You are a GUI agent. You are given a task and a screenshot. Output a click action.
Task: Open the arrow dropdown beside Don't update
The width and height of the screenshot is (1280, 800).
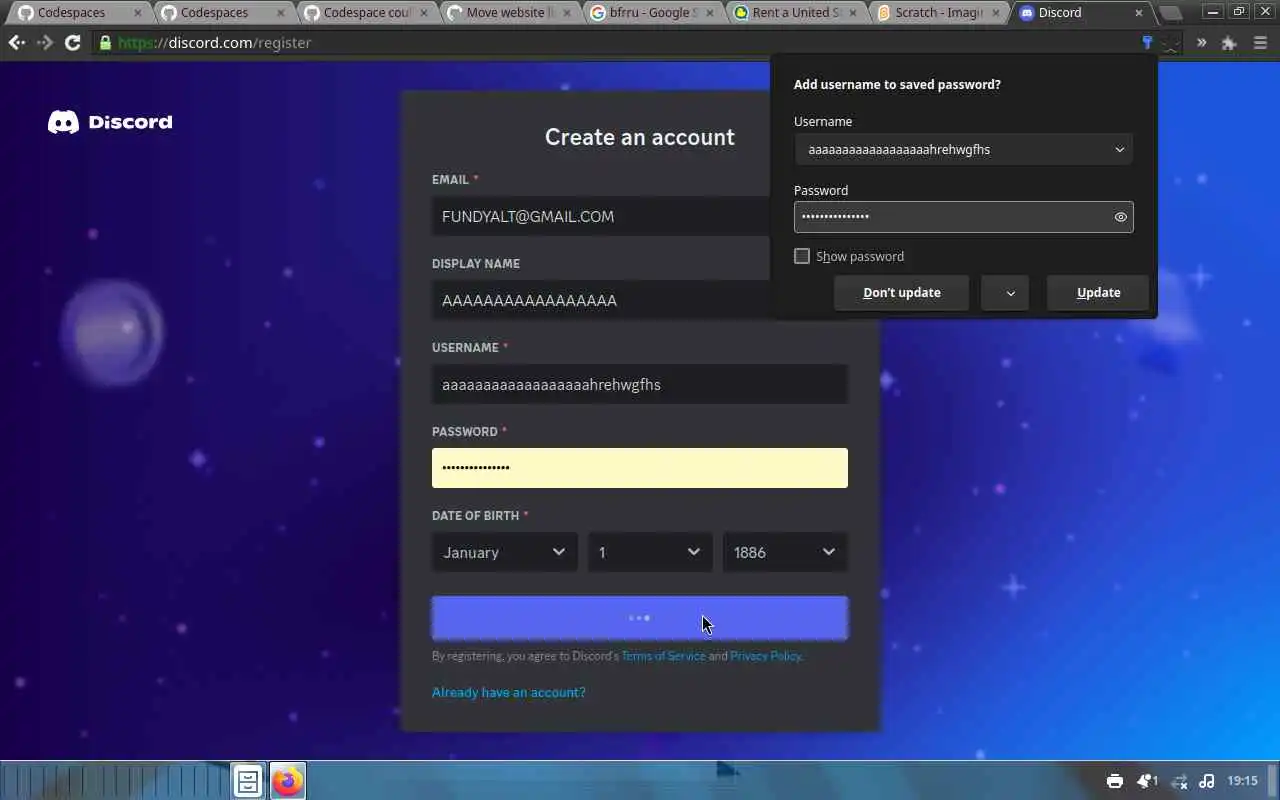click(x=1005, y=293)
